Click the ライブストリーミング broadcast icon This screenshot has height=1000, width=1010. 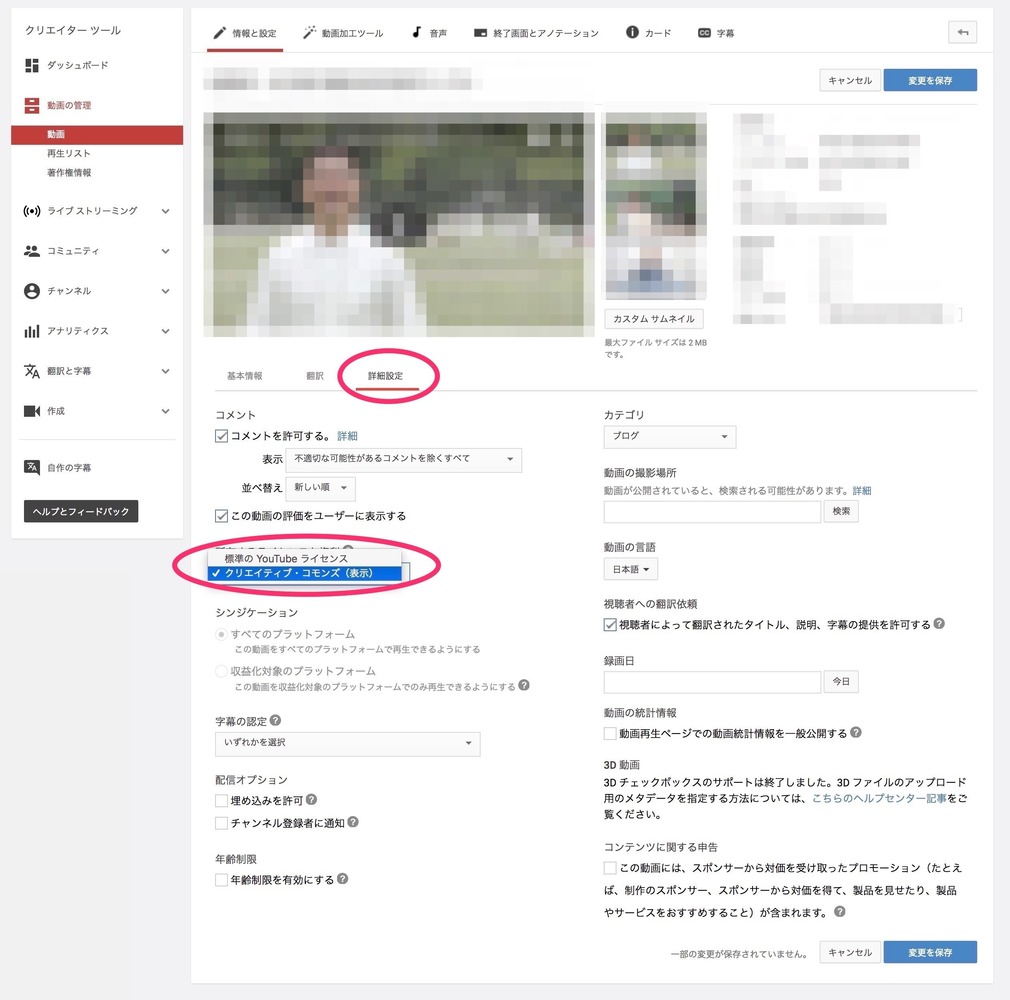(32, 211)
